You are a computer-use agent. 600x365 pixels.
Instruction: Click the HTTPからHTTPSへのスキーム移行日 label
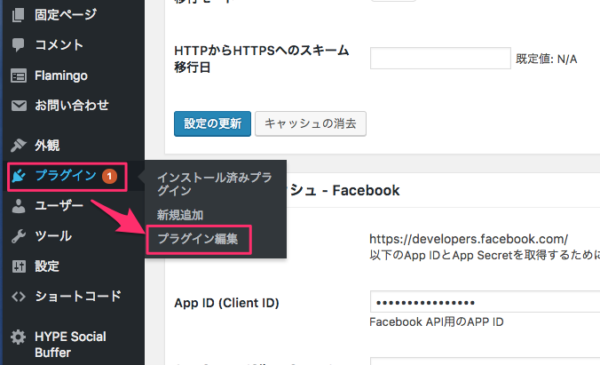(x=261, y=59)
